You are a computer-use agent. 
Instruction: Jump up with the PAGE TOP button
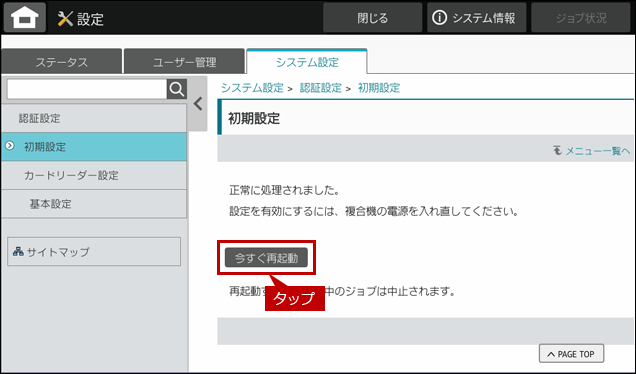pos(571,354)
